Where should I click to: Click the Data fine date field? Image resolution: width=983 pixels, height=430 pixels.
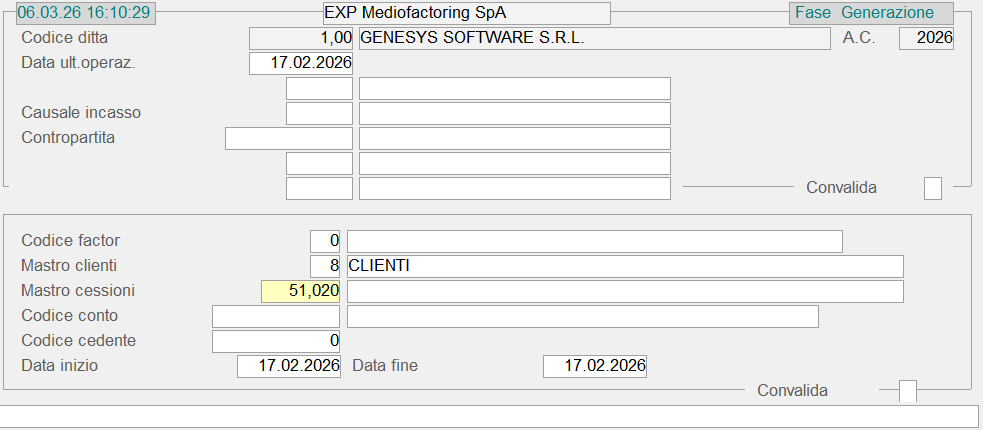click(x=594, y=367)
